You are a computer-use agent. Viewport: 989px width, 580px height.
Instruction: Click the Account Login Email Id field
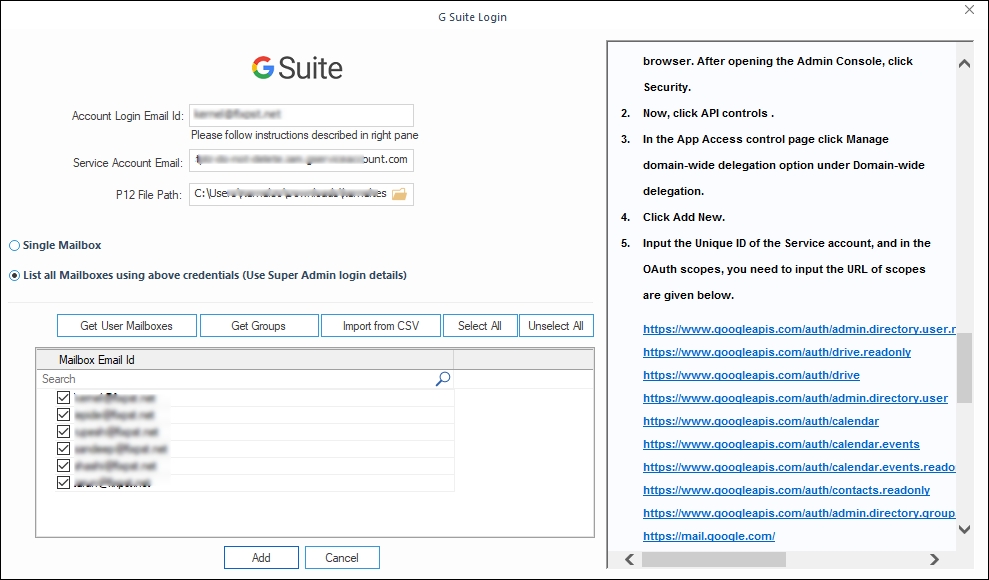[x=301, y=115]
